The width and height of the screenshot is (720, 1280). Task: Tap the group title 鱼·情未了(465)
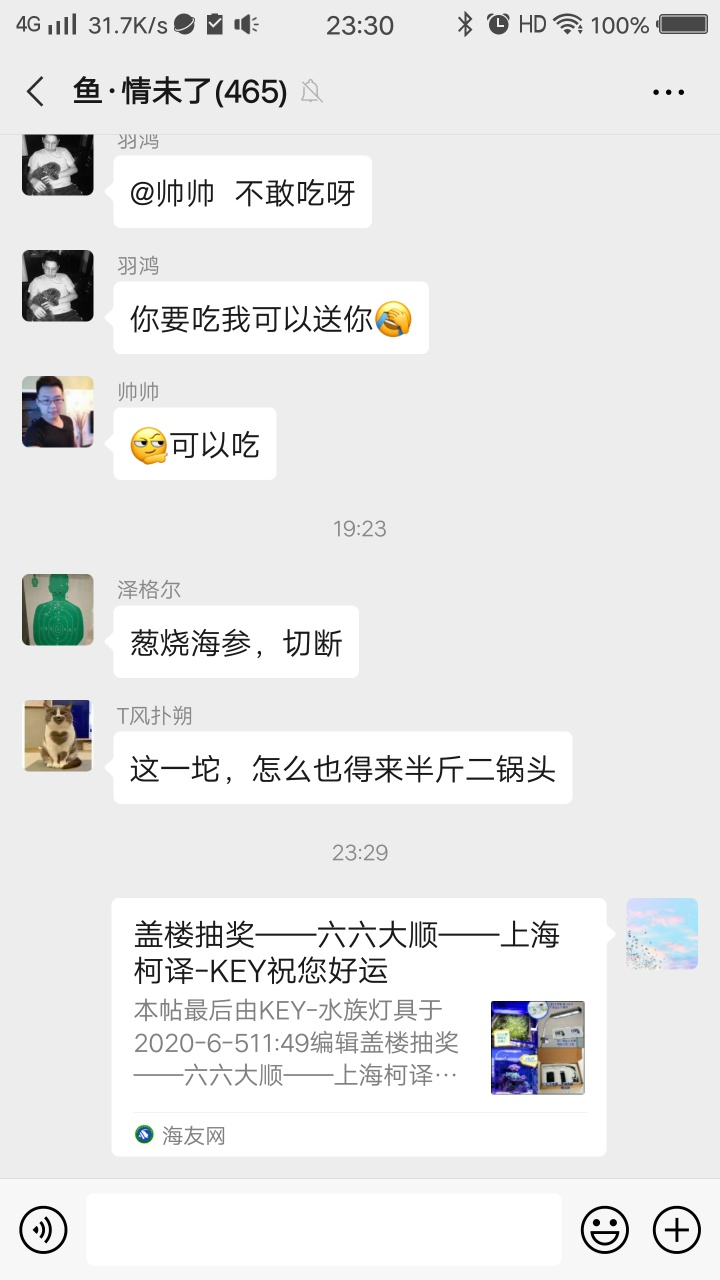(180, 92)
